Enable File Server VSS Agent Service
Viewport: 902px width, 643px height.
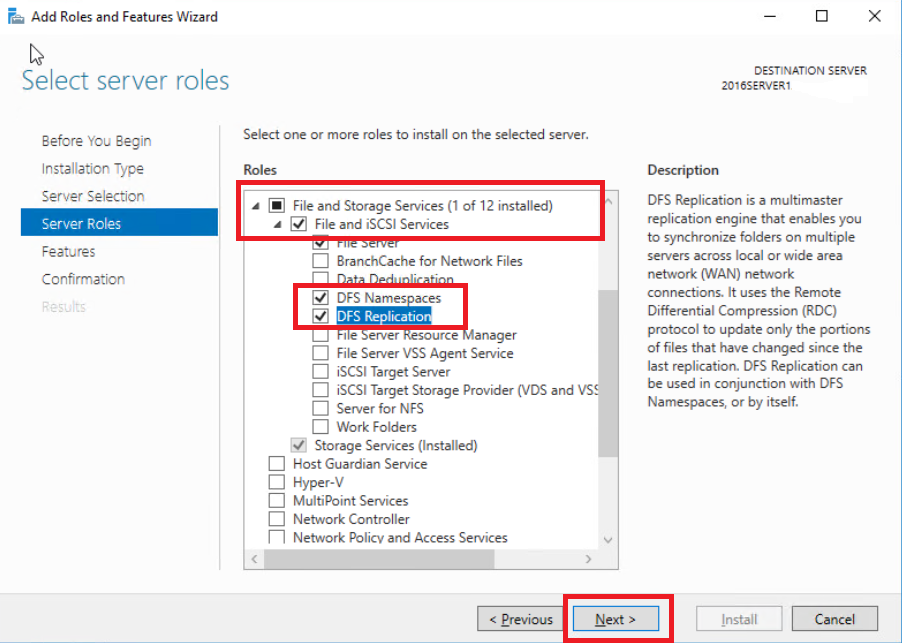pyautogui.click(x=320, y=353)
